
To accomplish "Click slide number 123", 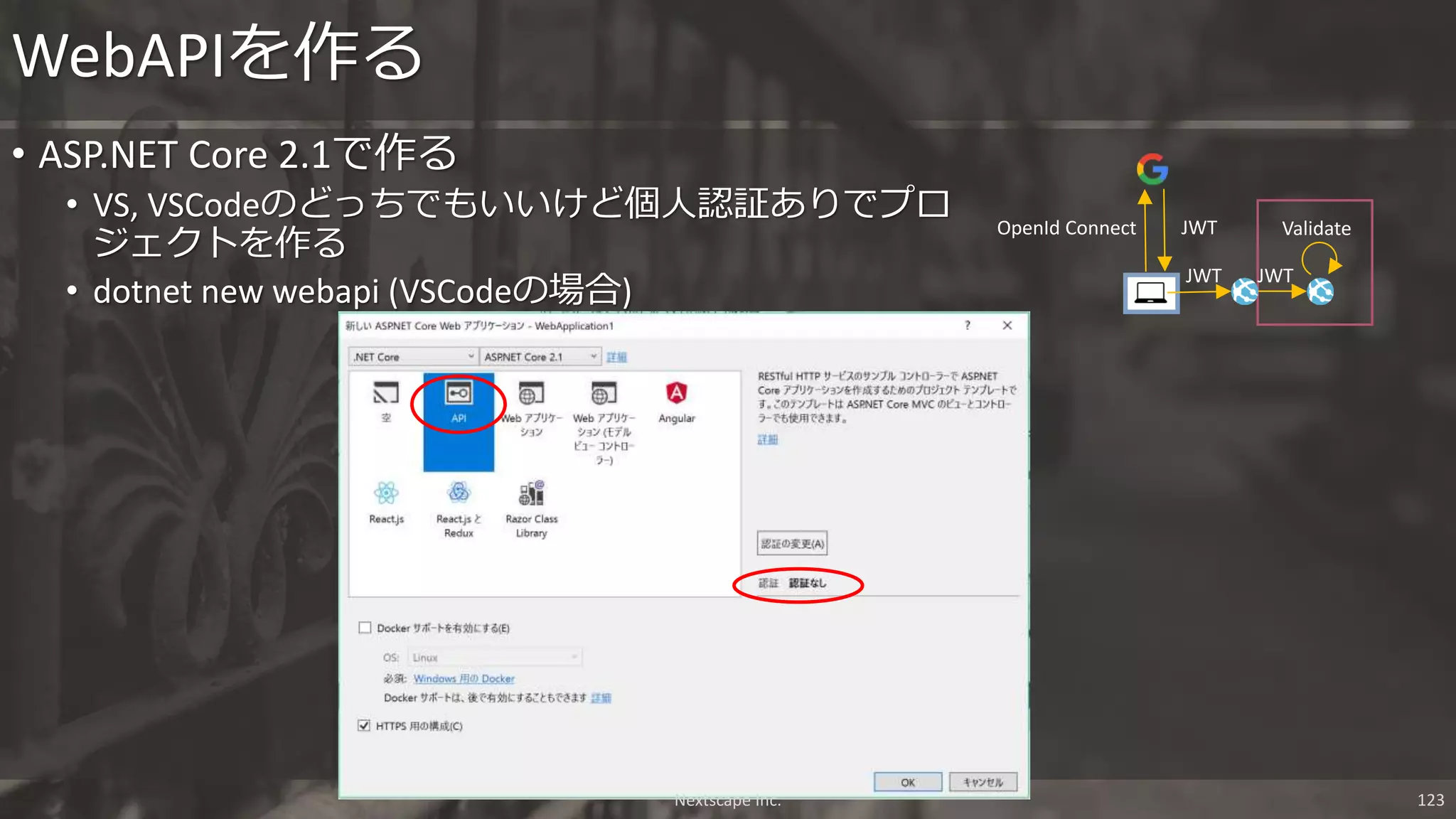I will click(1430, 800).
